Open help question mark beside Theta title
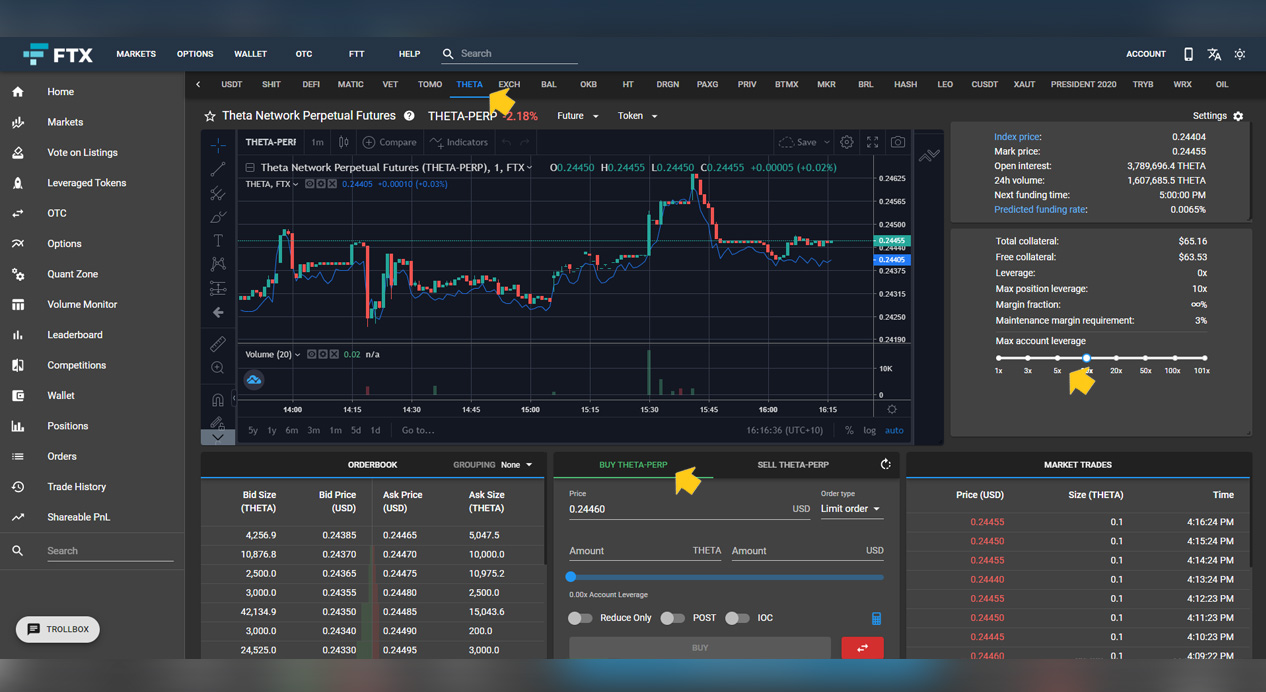The height and width of the screenshot is (692, 1266). (409, 116)
